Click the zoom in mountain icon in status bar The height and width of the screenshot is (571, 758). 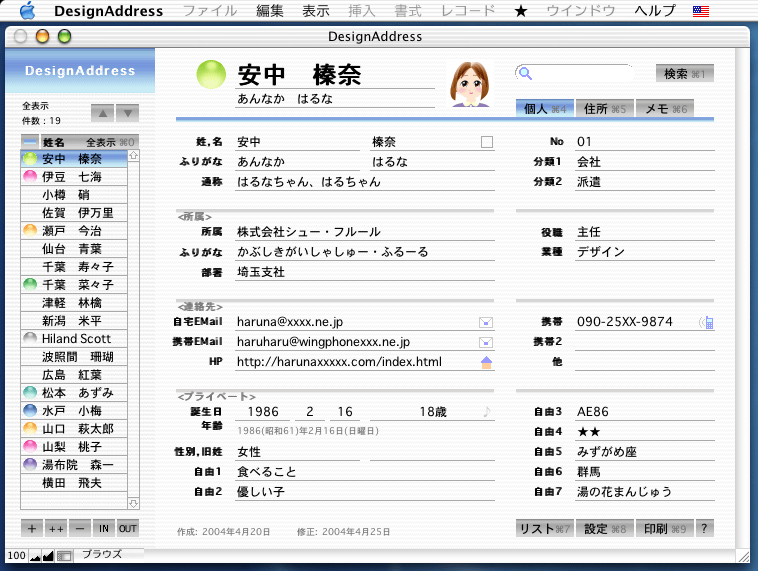[48, 556]
